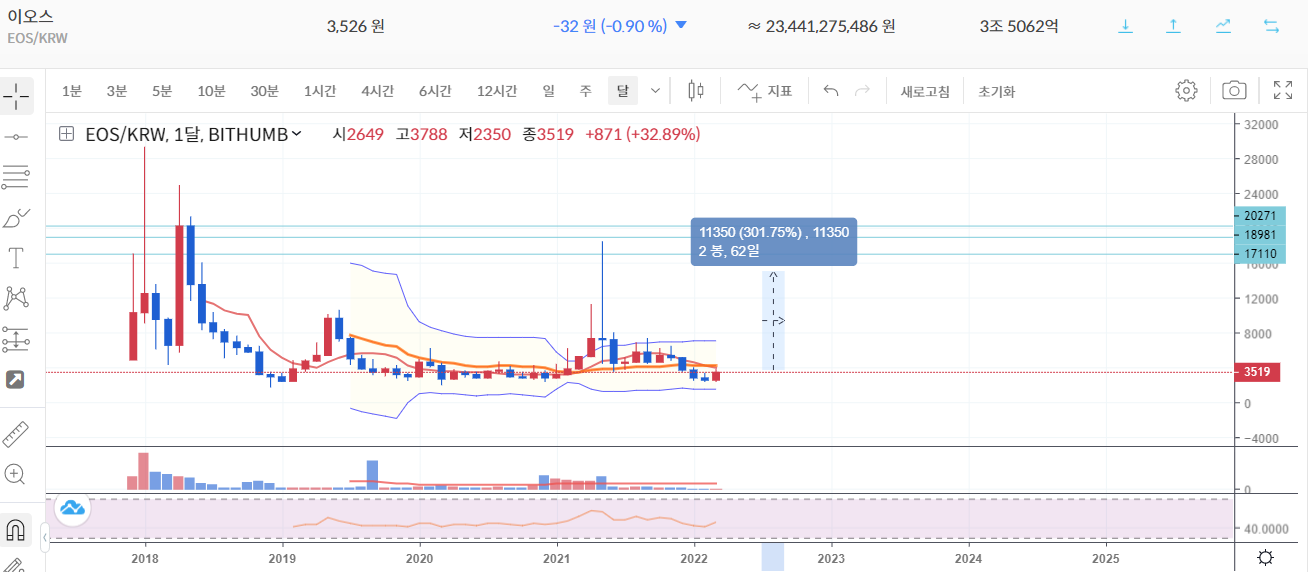Screen dimensions: 1308x572
Task: Select the price range prediction tool
Action: (x=17, y=339)
